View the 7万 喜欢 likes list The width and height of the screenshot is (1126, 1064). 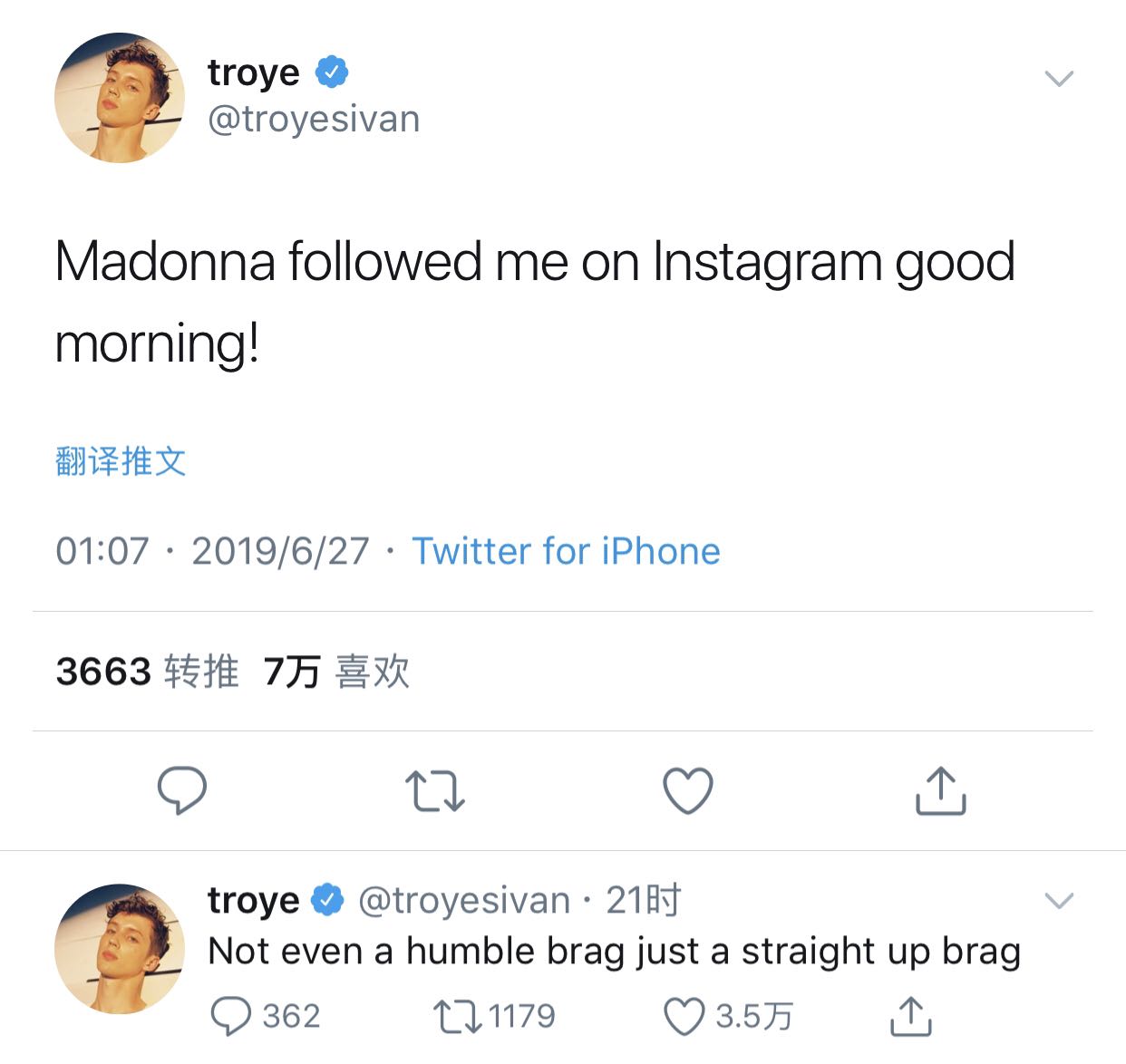[336, 672]
